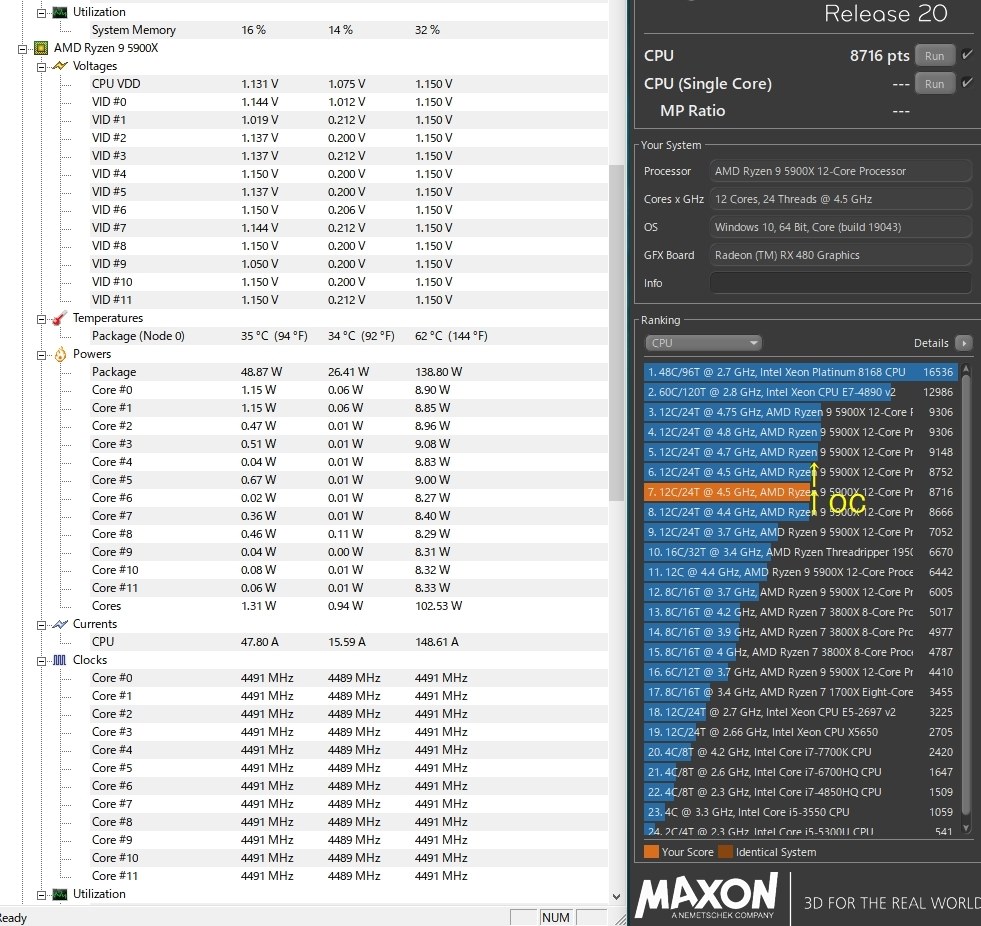Collapse the Temperatures tree node
981x926 pixels.
[x=41, y=318]
